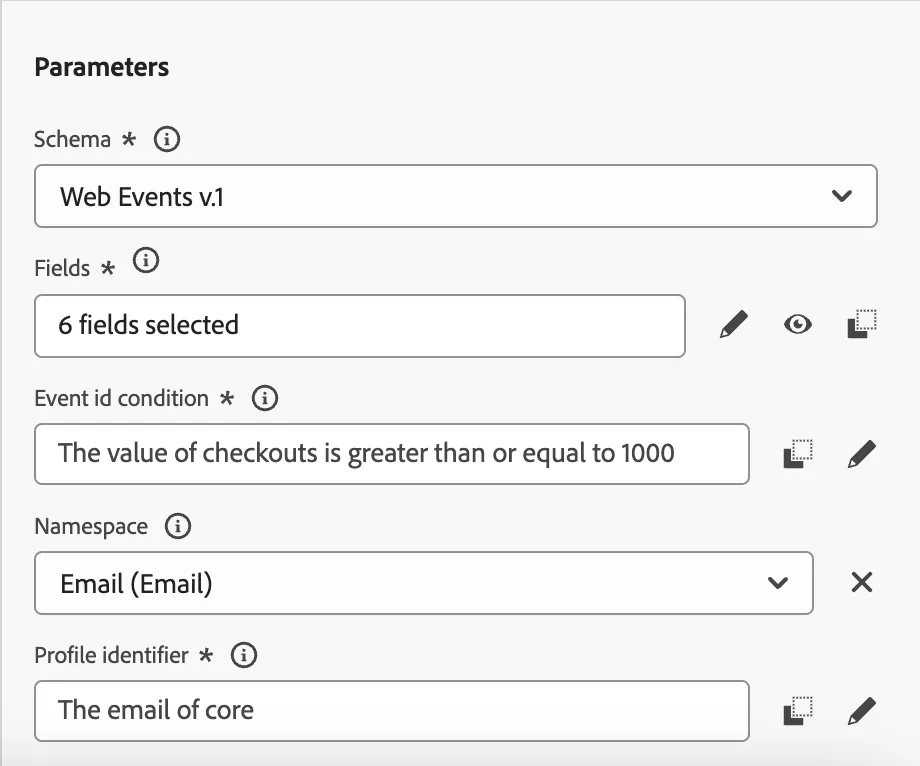
Task: Expand the Schema dropdown chevron arrow
Action: 842,196
